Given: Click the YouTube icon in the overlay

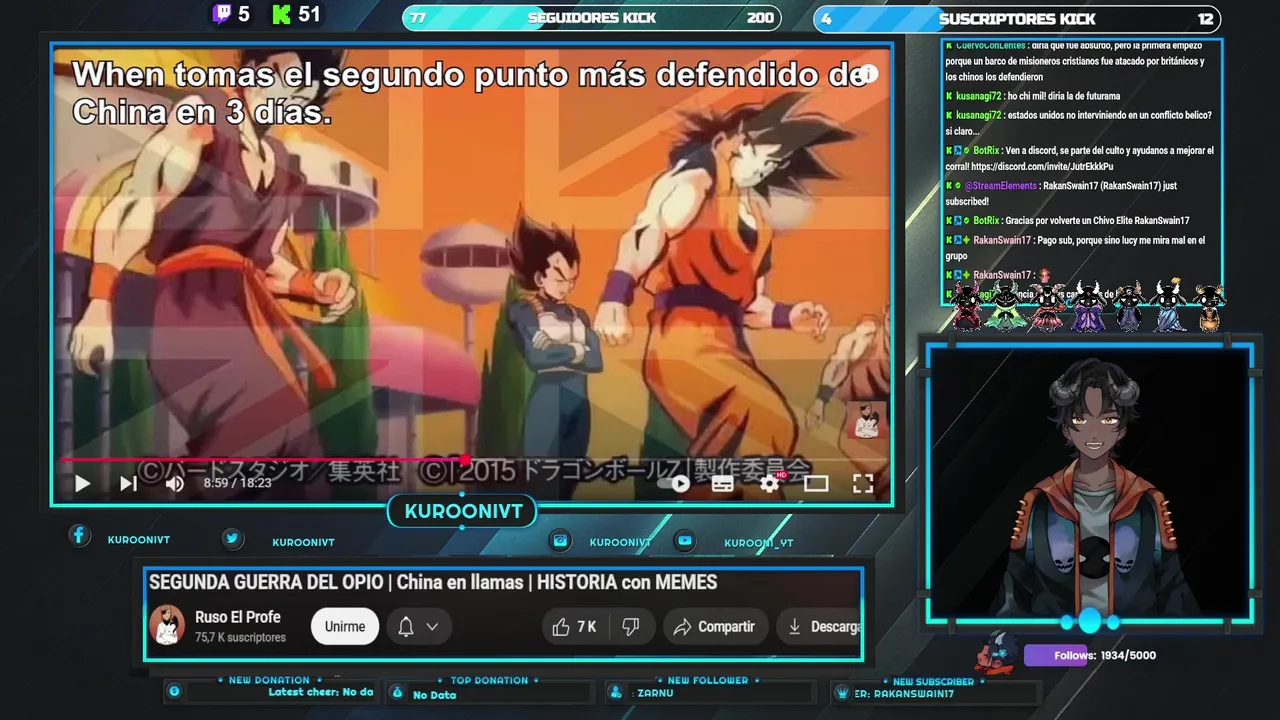Looking at the screenshot, I should [684, 540].
